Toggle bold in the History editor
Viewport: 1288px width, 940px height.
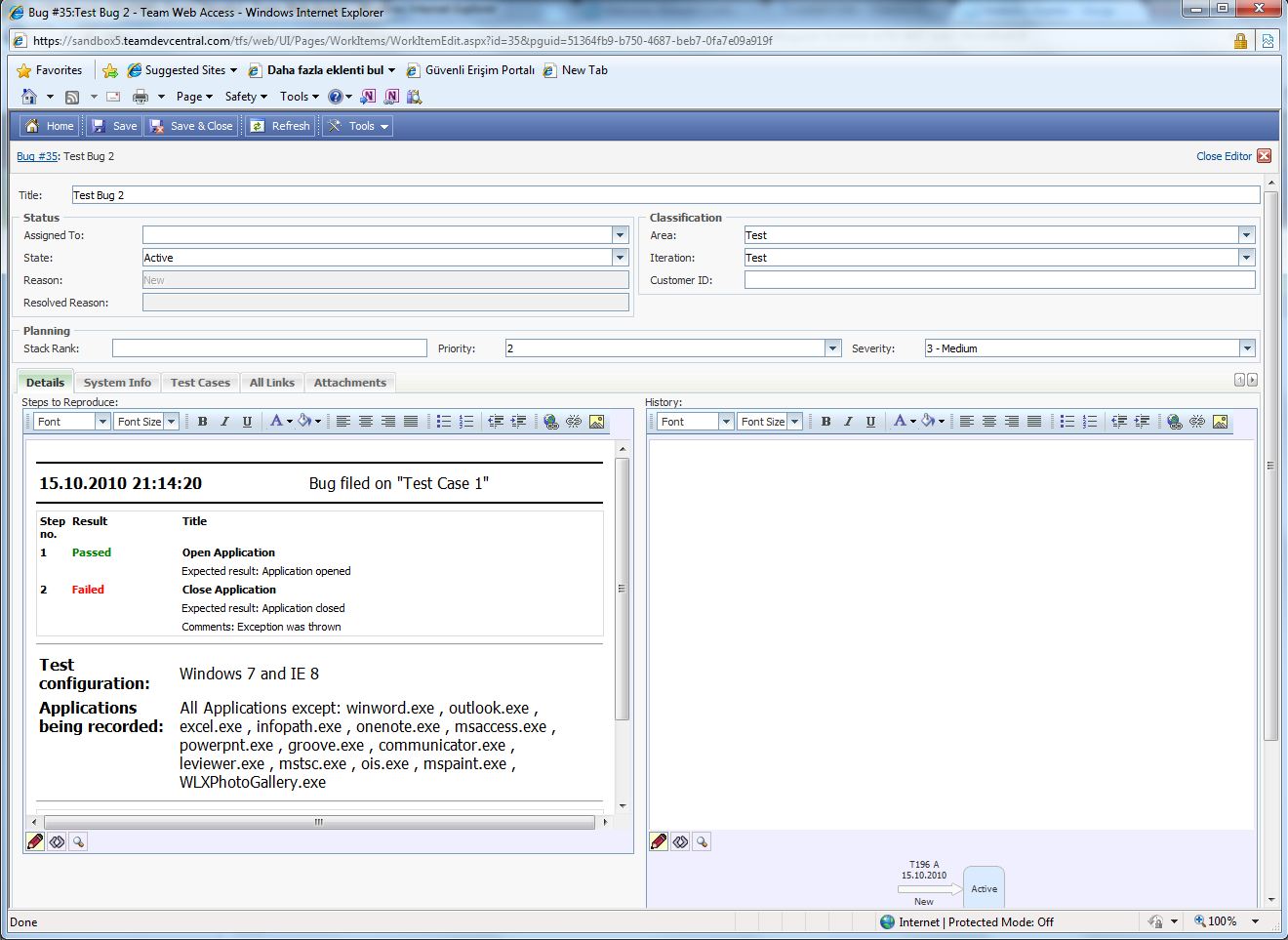pos(825,422)
